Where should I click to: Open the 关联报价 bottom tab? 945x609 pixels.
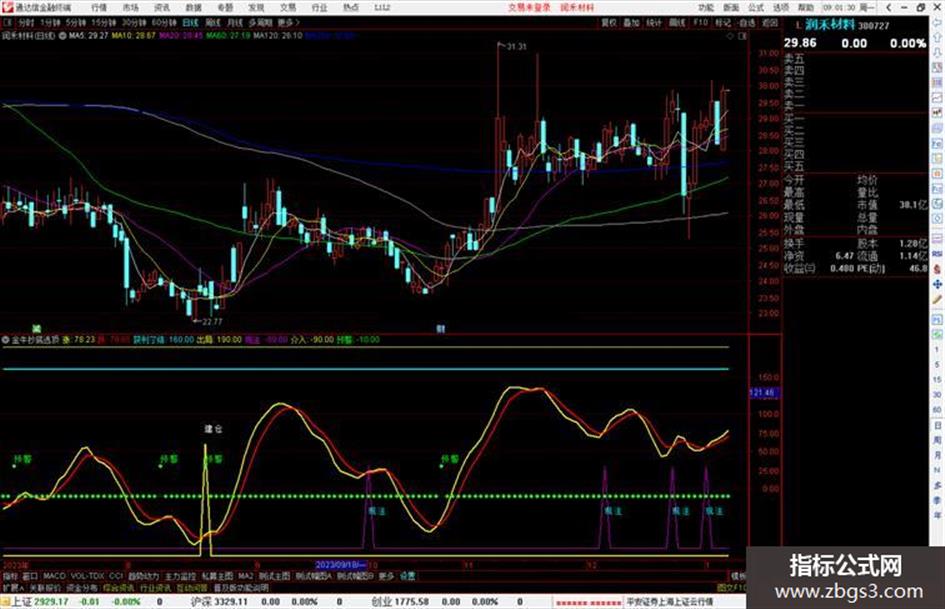point(45,587)
